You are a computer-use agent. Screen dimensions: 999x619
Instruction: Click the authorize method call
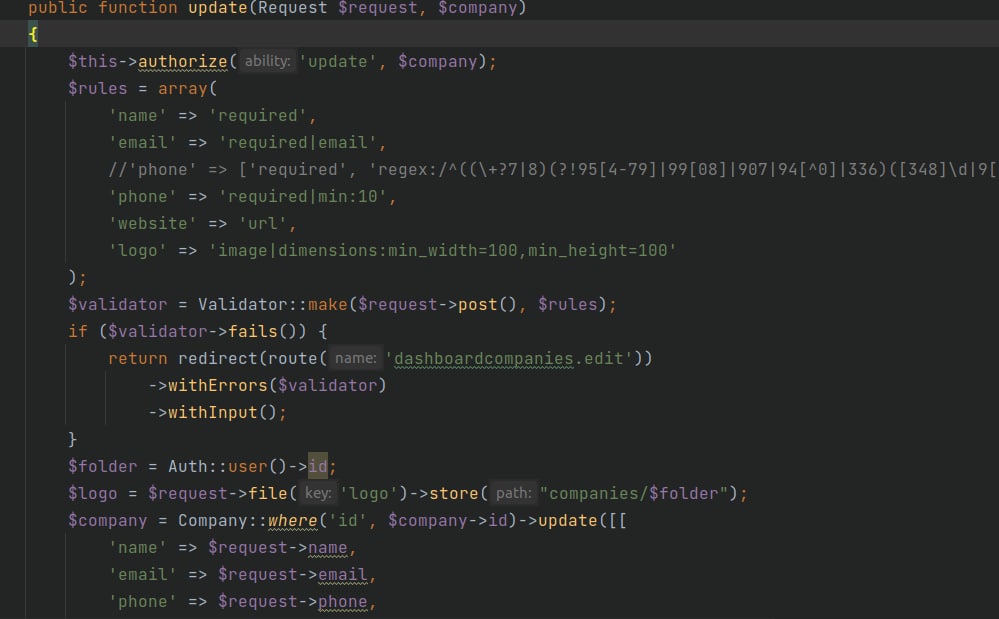click(x=182, y=62)
